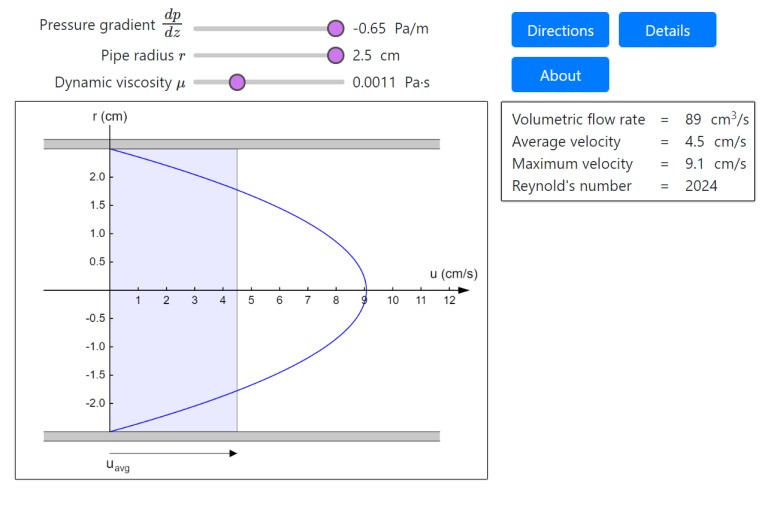This screenshot has width=768, height=507.
Task: Click the pressure gradient slider track
Action: (x=260, y=28)
